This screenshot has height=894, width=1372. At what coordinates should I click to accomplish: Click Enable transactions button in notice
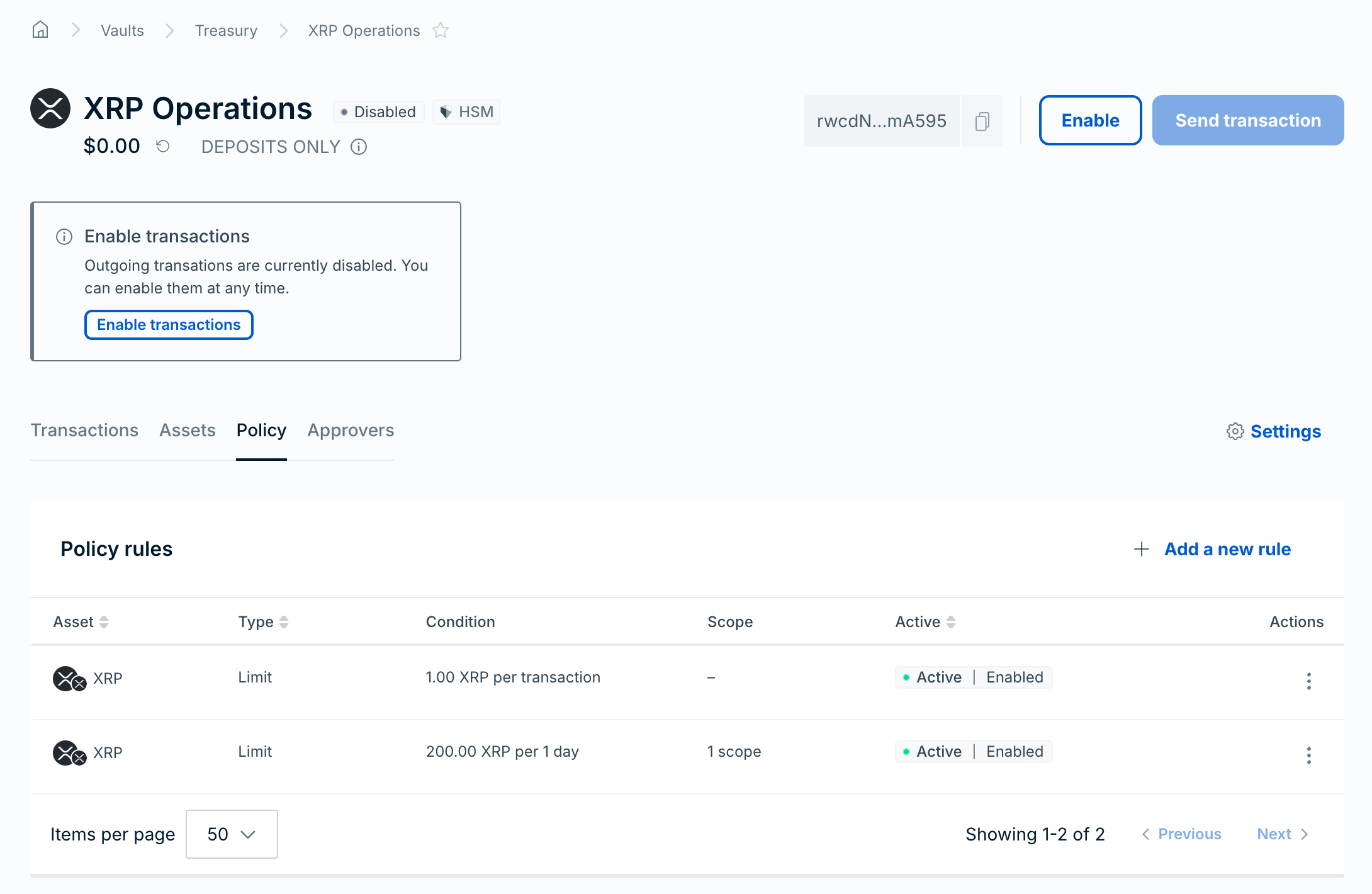(169, 325)
